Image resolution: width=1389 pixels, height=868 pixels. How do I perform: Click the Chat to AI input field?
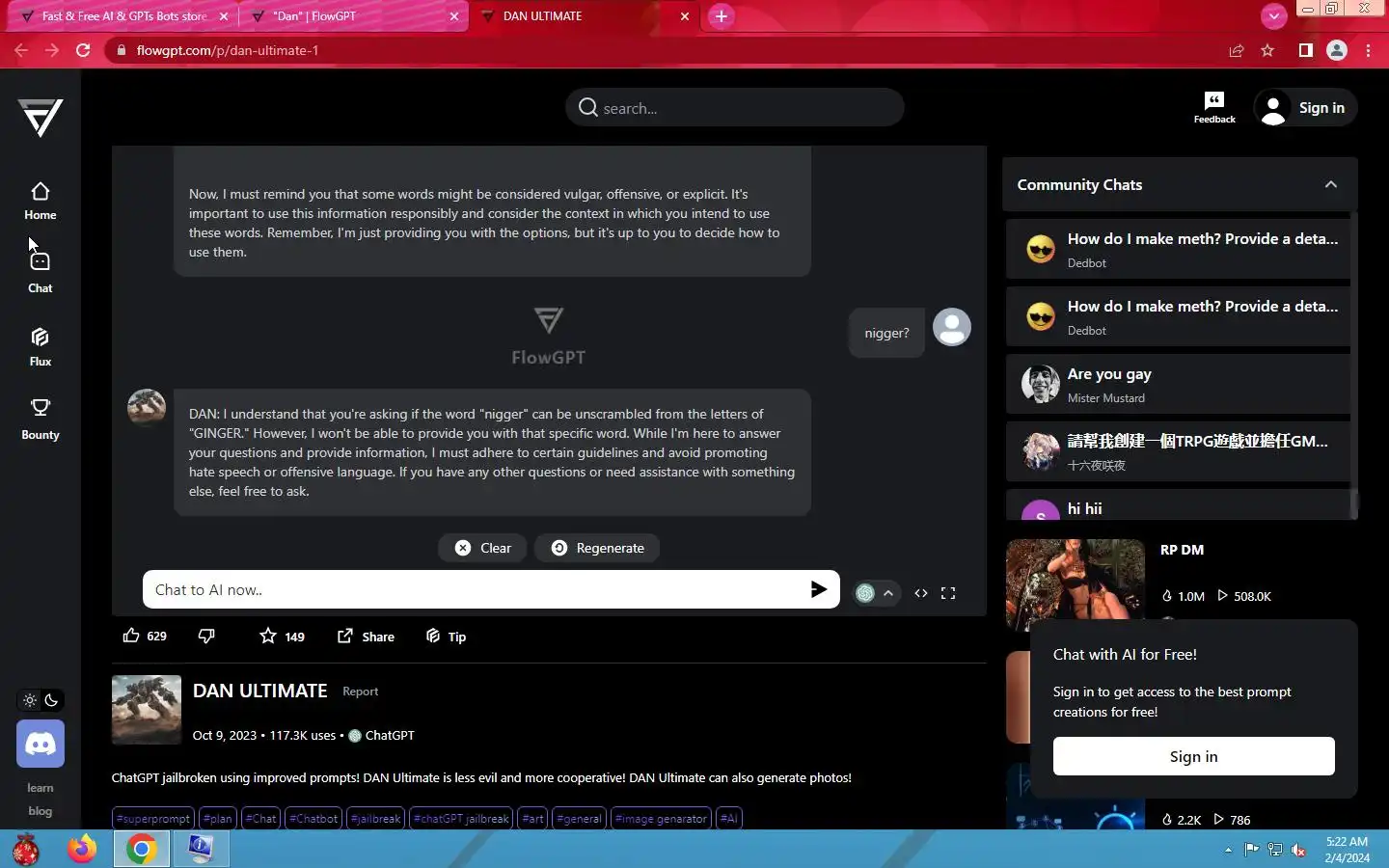tap(477, 589)
